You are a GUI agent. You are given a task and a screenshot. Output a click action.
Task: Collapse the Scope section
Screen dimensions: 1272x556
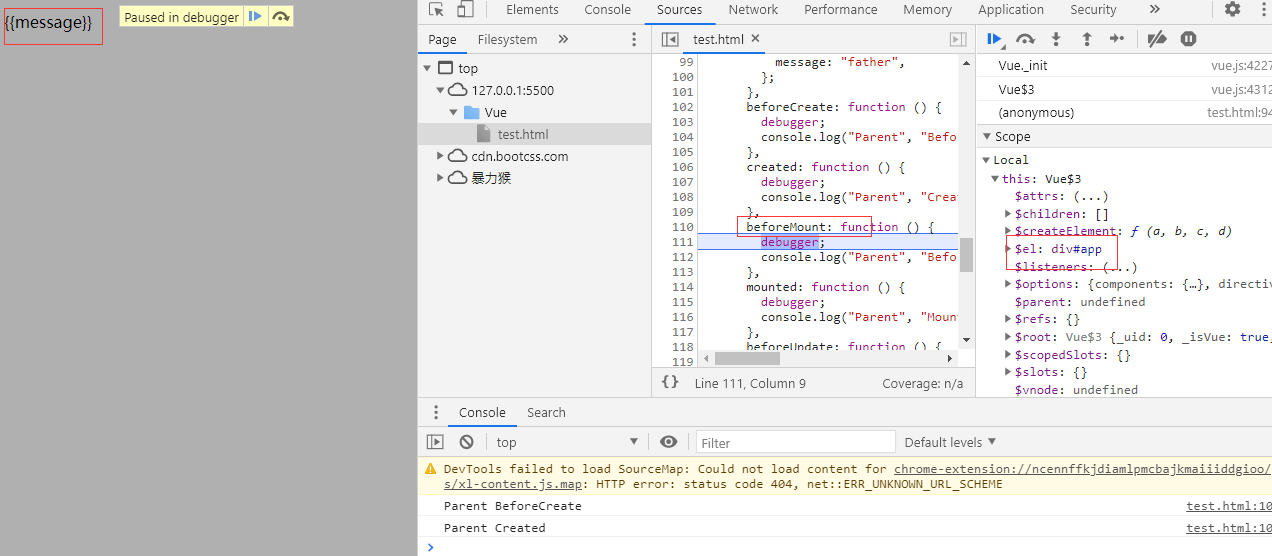985,137
